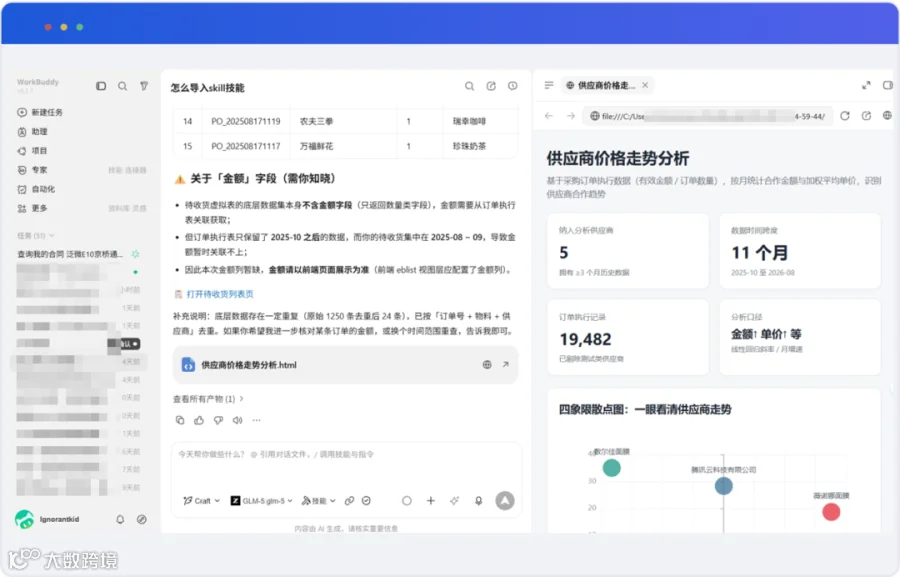Give thumbs down to the response
The image size is (900, 577).
click(218, 420)
